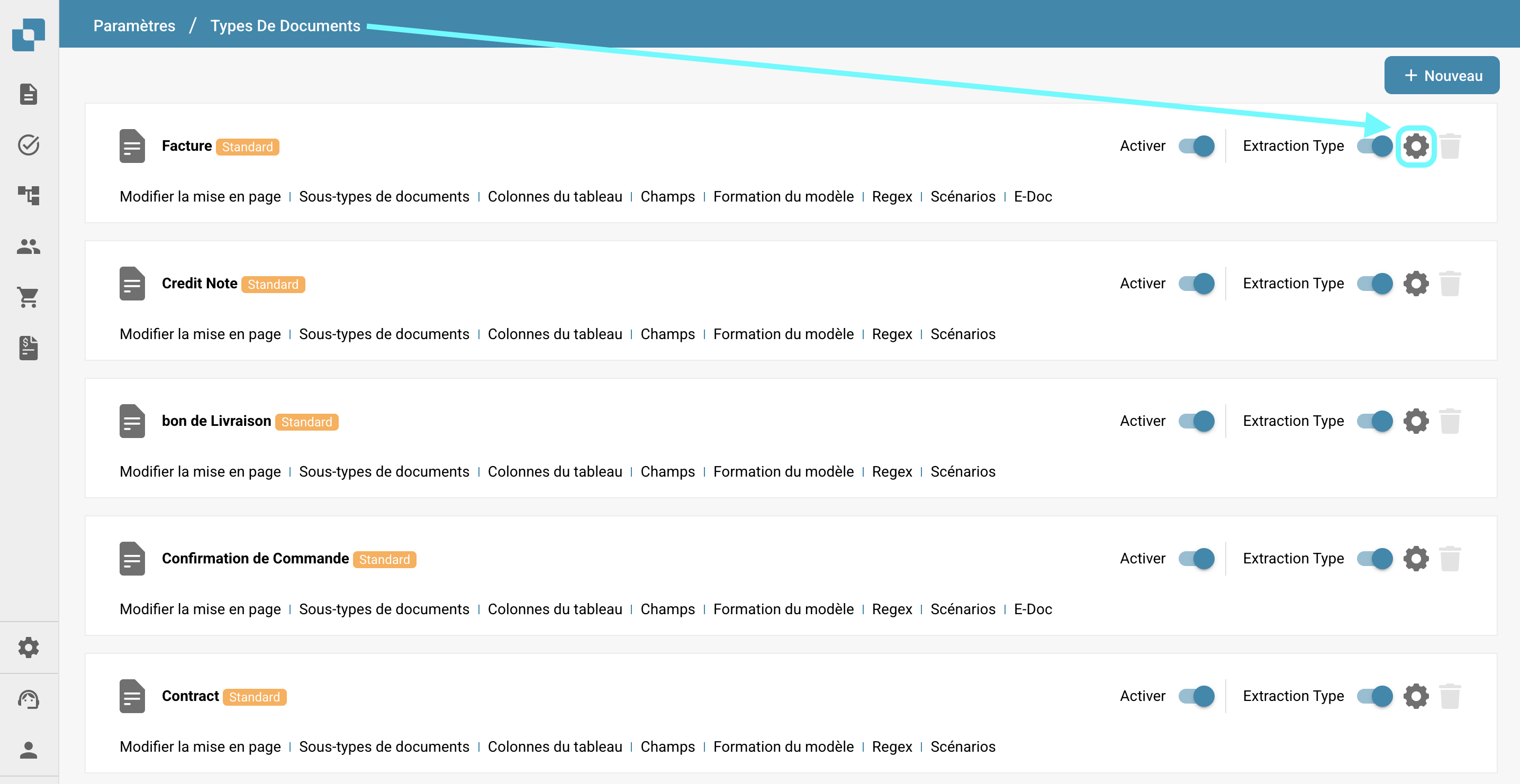This screenshot has height=784, width=1520.
Task: Open Champs link under Facture
Action: click(667, 196)
